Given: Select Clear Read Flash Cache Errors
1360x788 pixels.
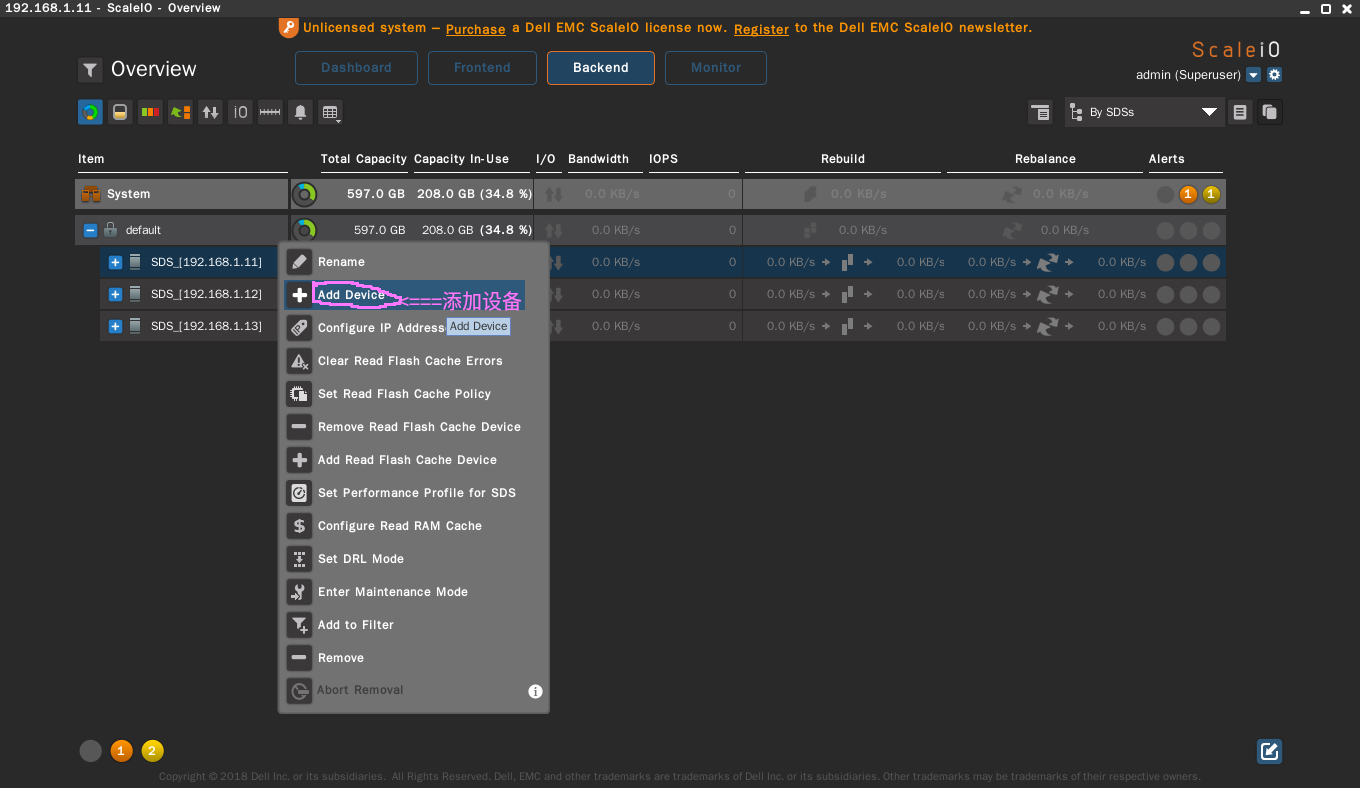Looking at the screenshot, I should [x=414, y=361].
